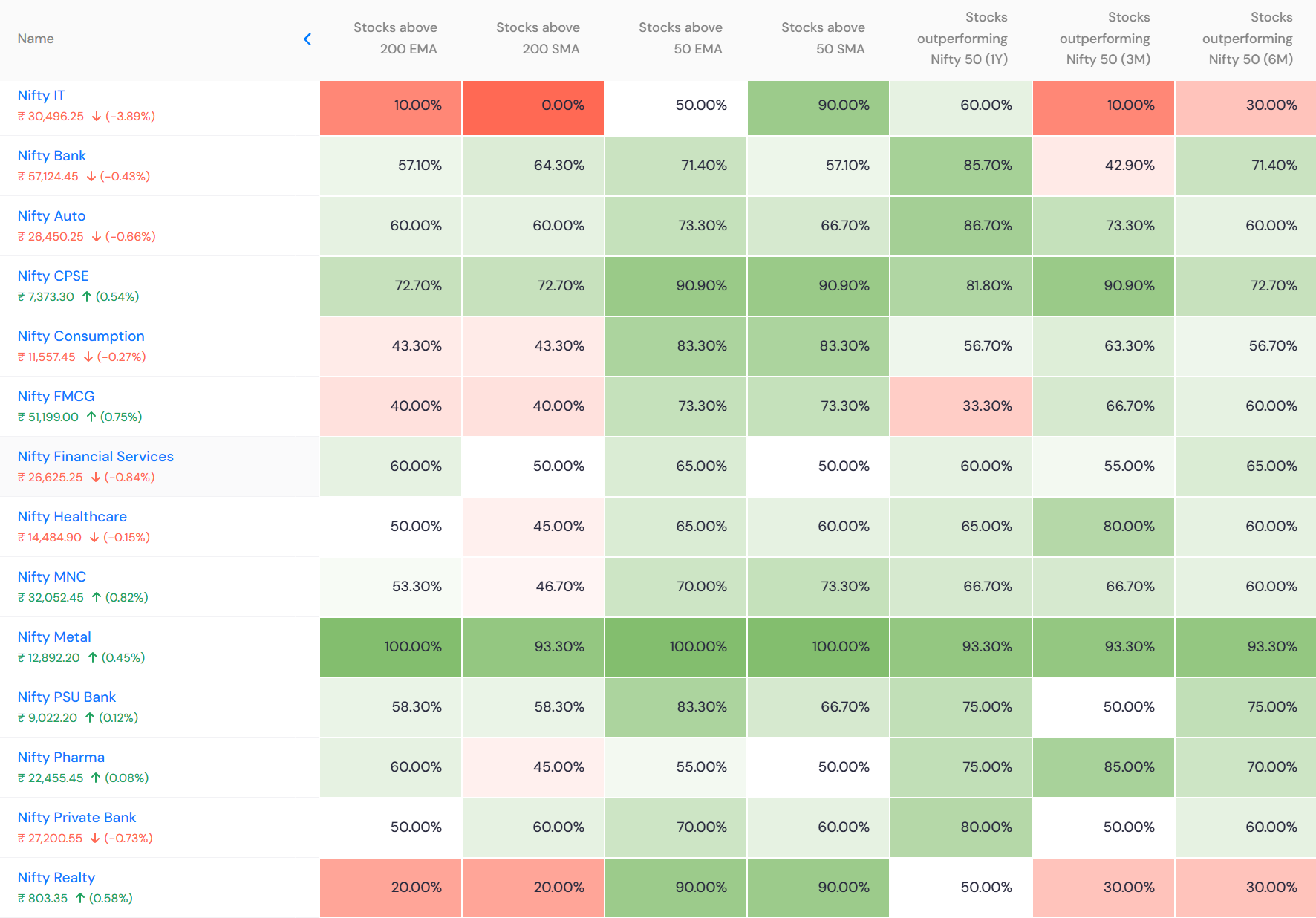Sort by Stocks above 200 SMA header
This screenshot has height=918, width=1316.
pyautogui.click(x=538, y=39)
